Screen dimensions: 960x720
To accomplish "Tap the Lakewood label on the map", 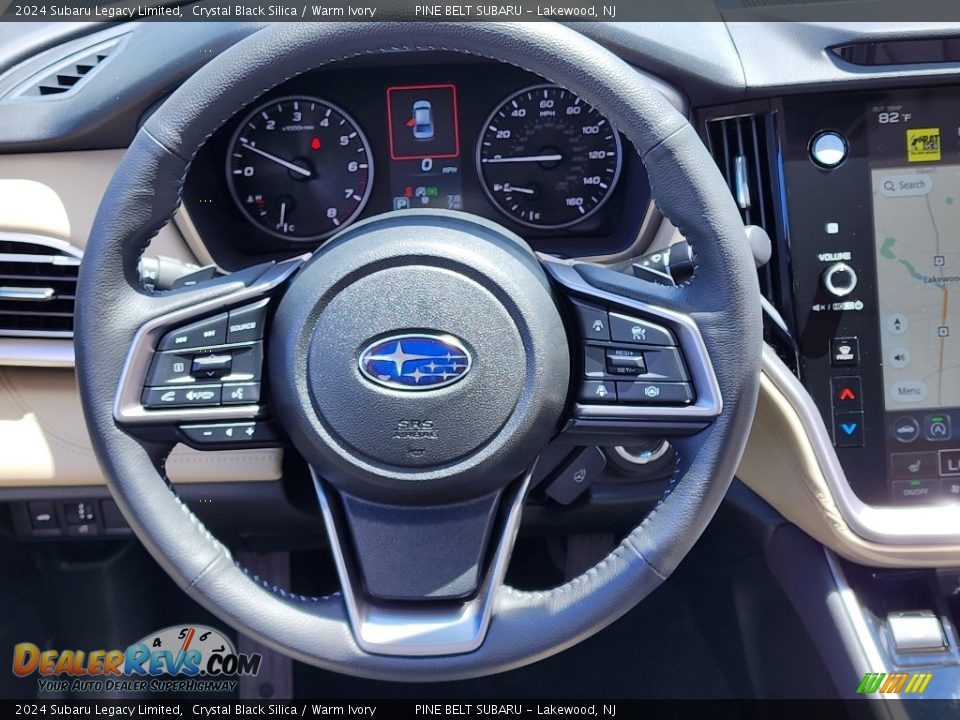I will [x=941, y=279].
